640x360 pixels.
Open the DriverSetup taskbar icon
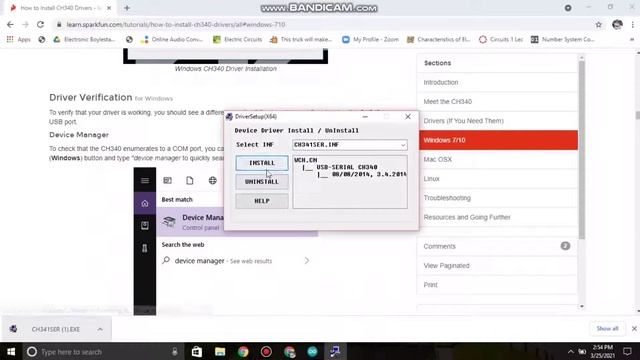click(x=336, y=351)
